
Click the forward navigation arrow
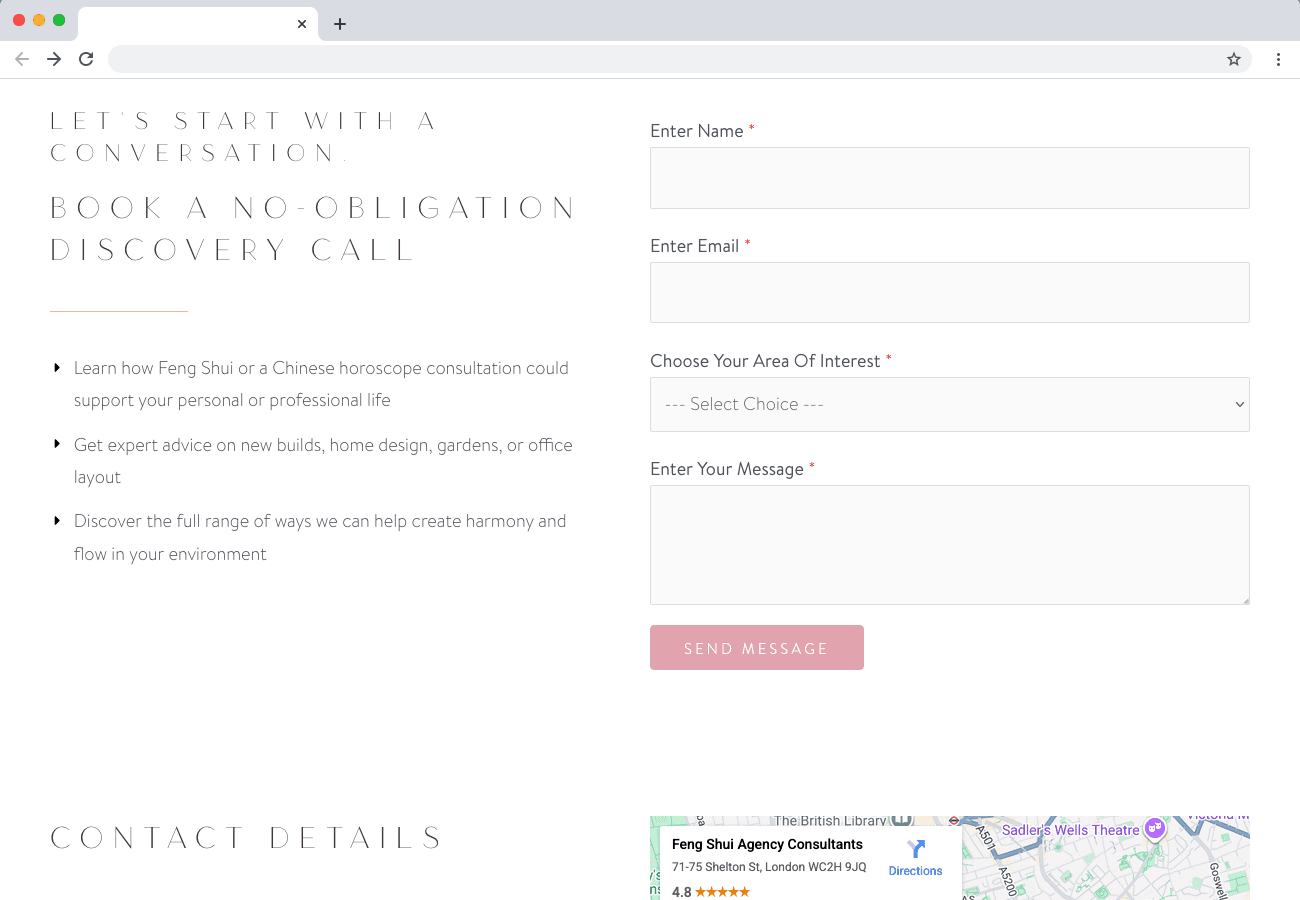pos(54,59)
